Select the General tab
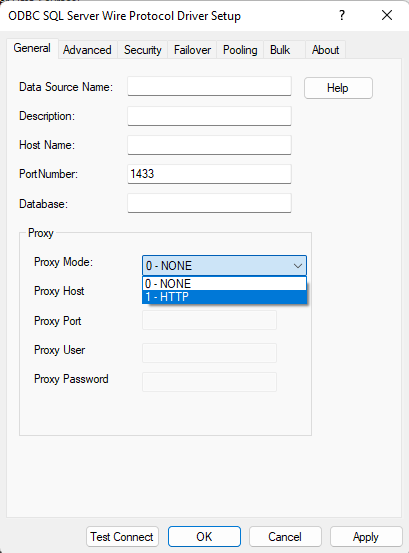The image size is (409, 553). pos(32,48)
